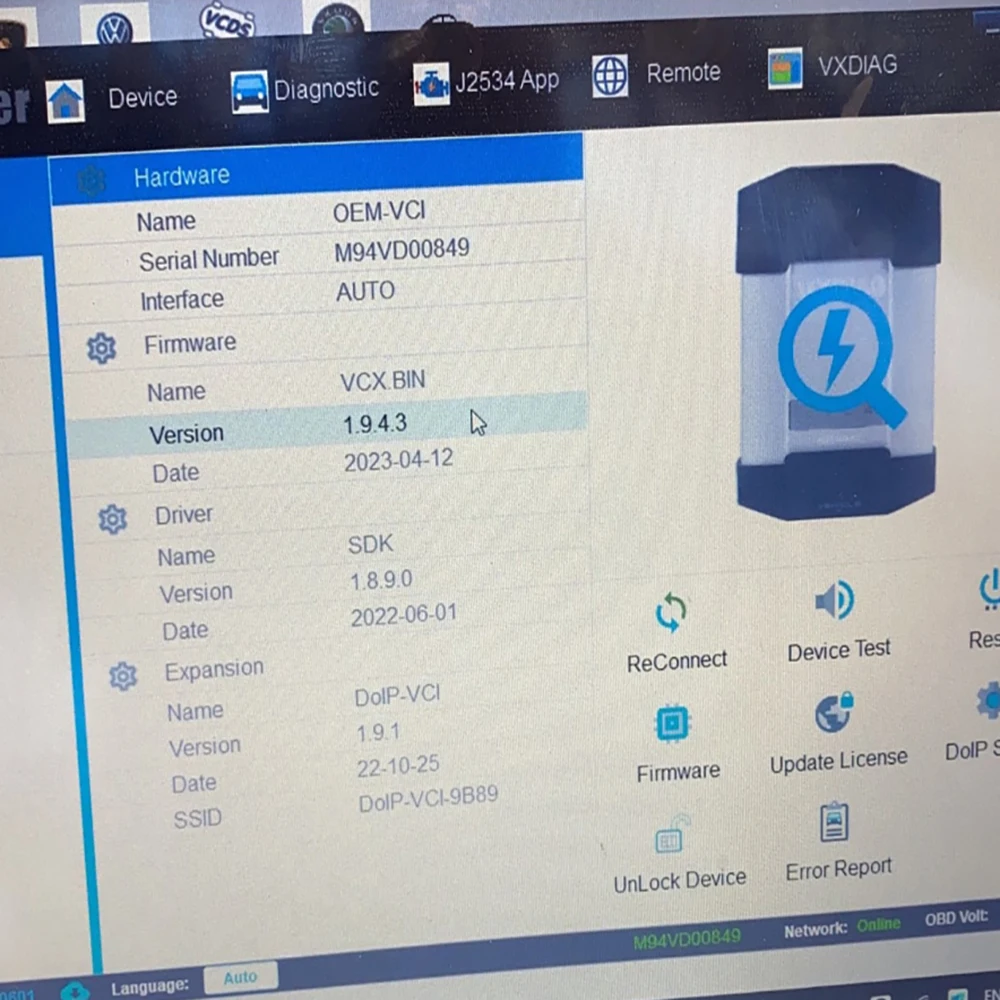The width and height of the screenshot is (1000, 1000).
Task: Click the VCI device image thumbnail
Action: point(837,342)
